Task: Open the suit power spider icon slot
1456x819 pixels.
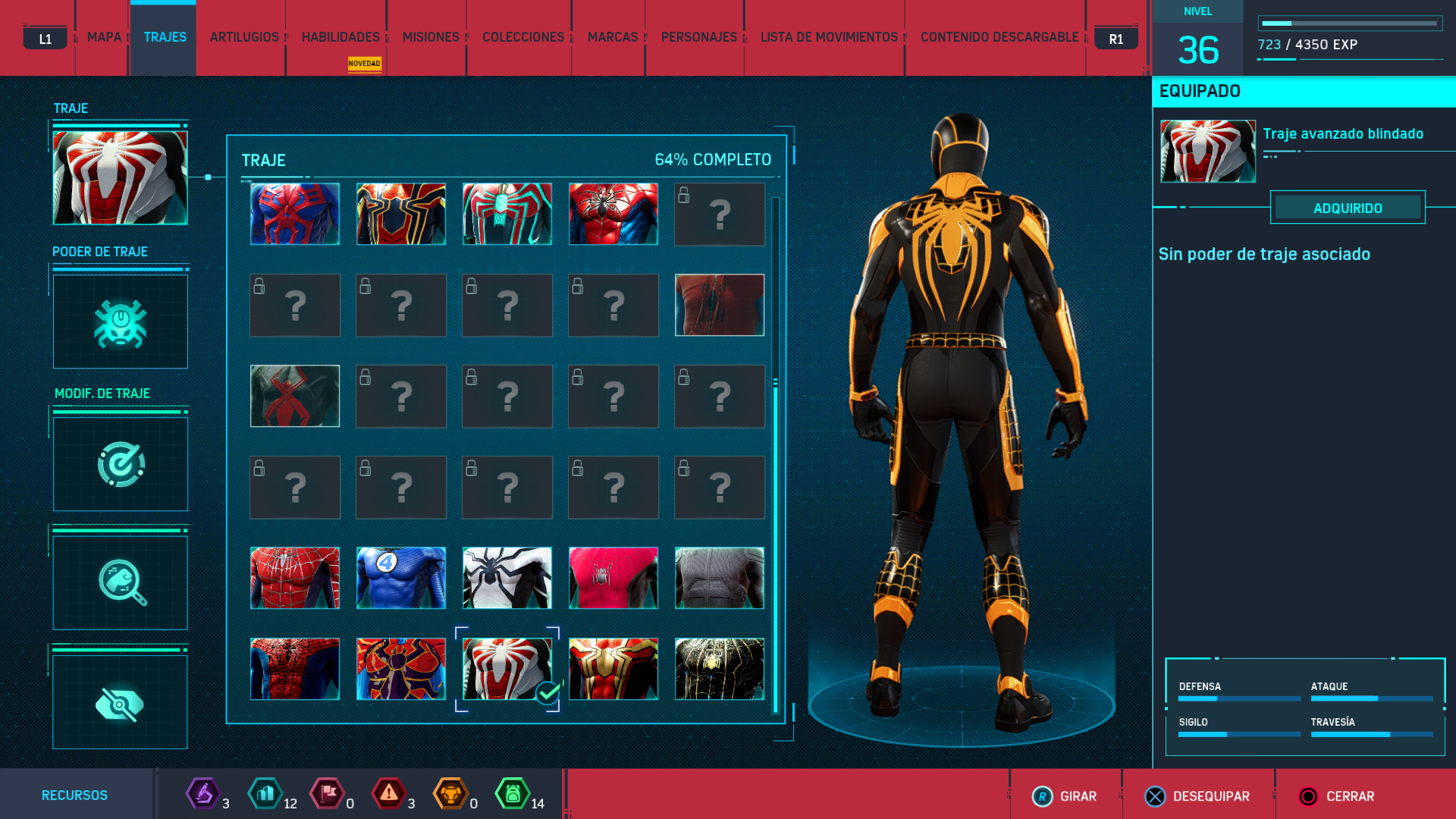Action: (x=121, y=322)
